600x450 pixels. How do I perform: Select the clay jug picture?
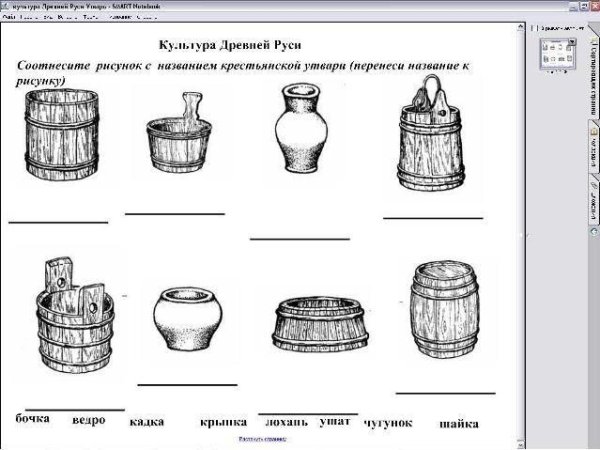[301, 128]
